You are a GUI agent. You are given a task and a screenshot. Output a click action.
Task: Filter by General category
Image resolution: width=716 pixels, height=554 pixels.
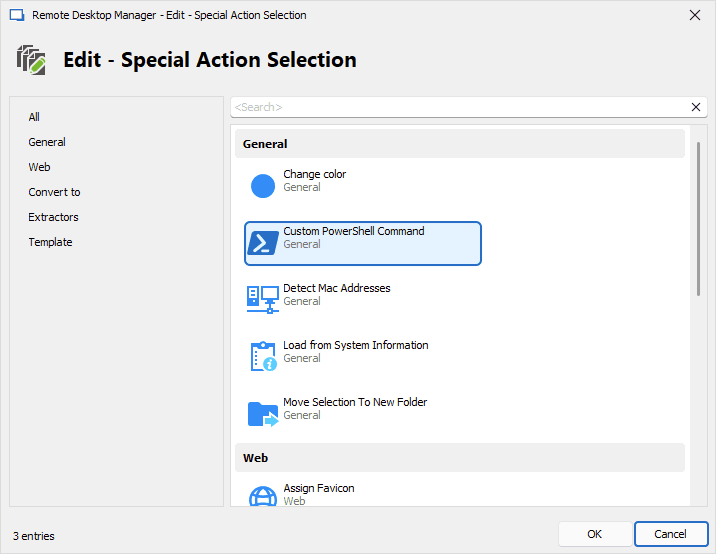click(x=47, y=142)
